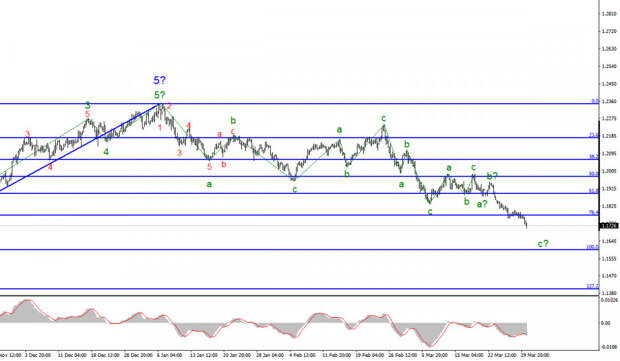Click the green '5?' wave label
The image size is (620, 361).
pos(160,95)
